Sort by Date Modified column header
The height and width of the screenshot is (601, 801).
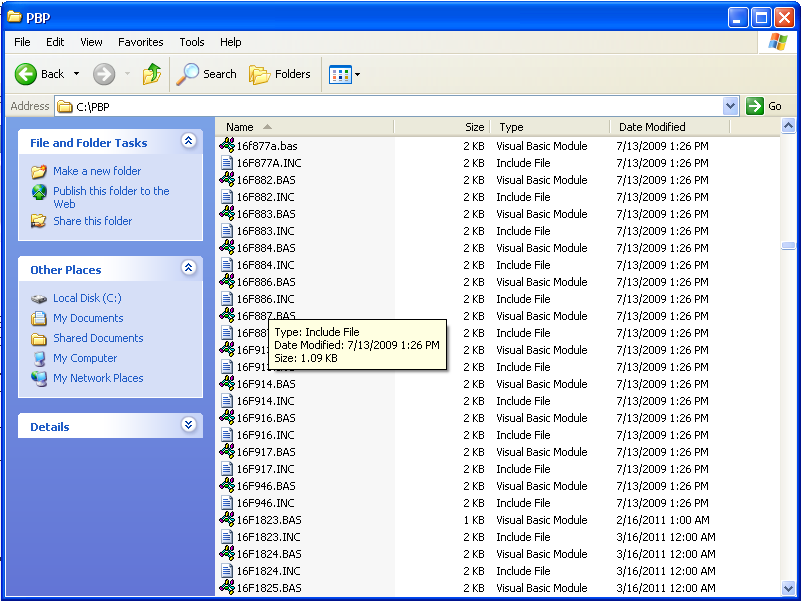pos(652,127)
